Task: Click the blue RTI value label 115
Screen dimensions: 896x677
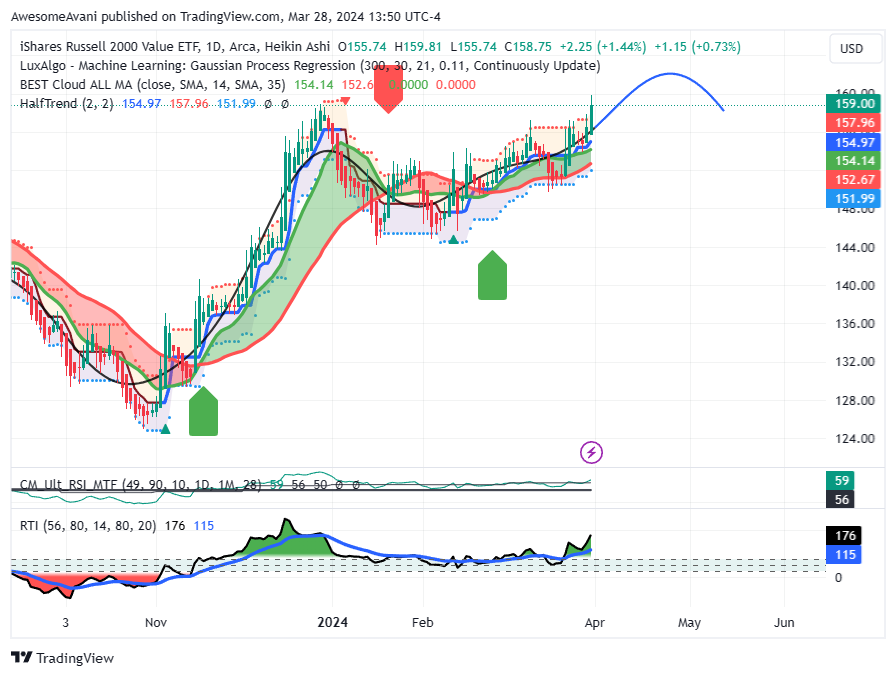Action: click(x=844, y=554)
